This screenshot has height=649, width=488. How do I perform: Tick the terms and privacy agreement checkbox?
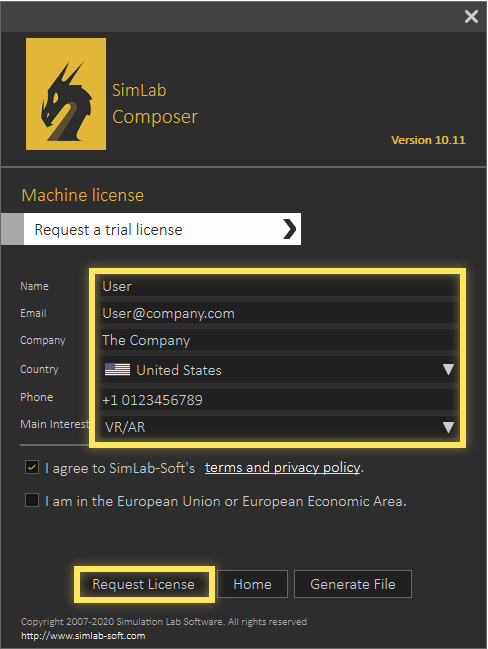pos(32,467)
